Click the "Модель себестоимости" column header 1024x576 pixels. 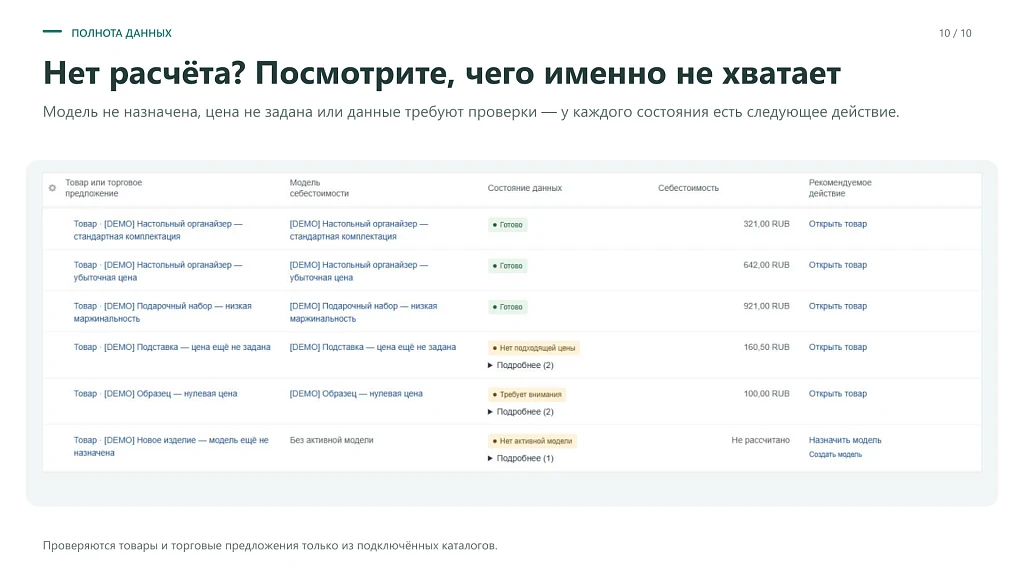319,188
